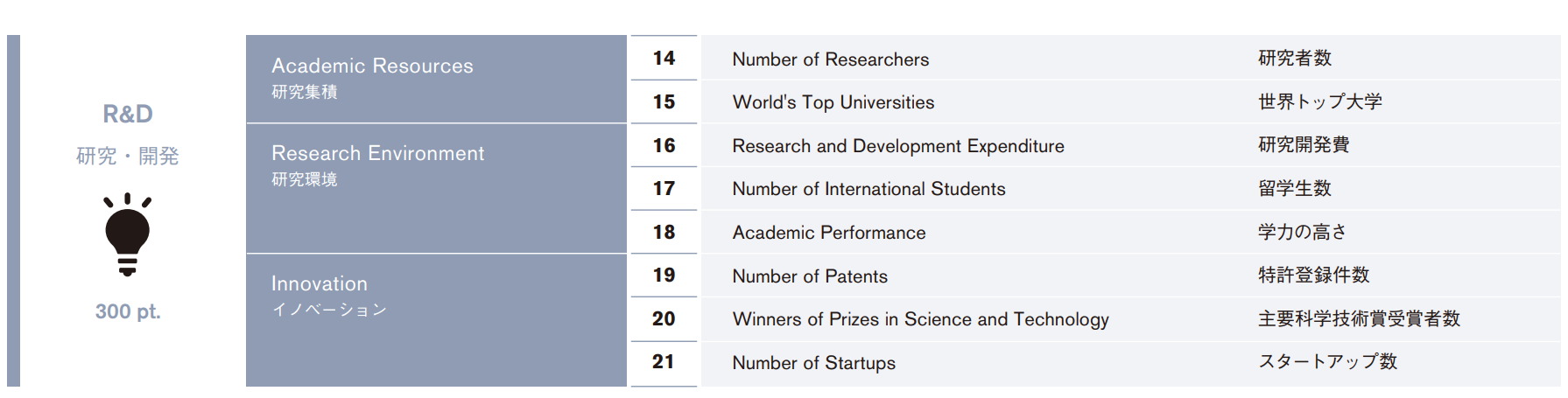The height and width of the screenshot is (398, 1568).
Task: Select Winners of Prizes in Science row
Action: [x=1130, y=319]
